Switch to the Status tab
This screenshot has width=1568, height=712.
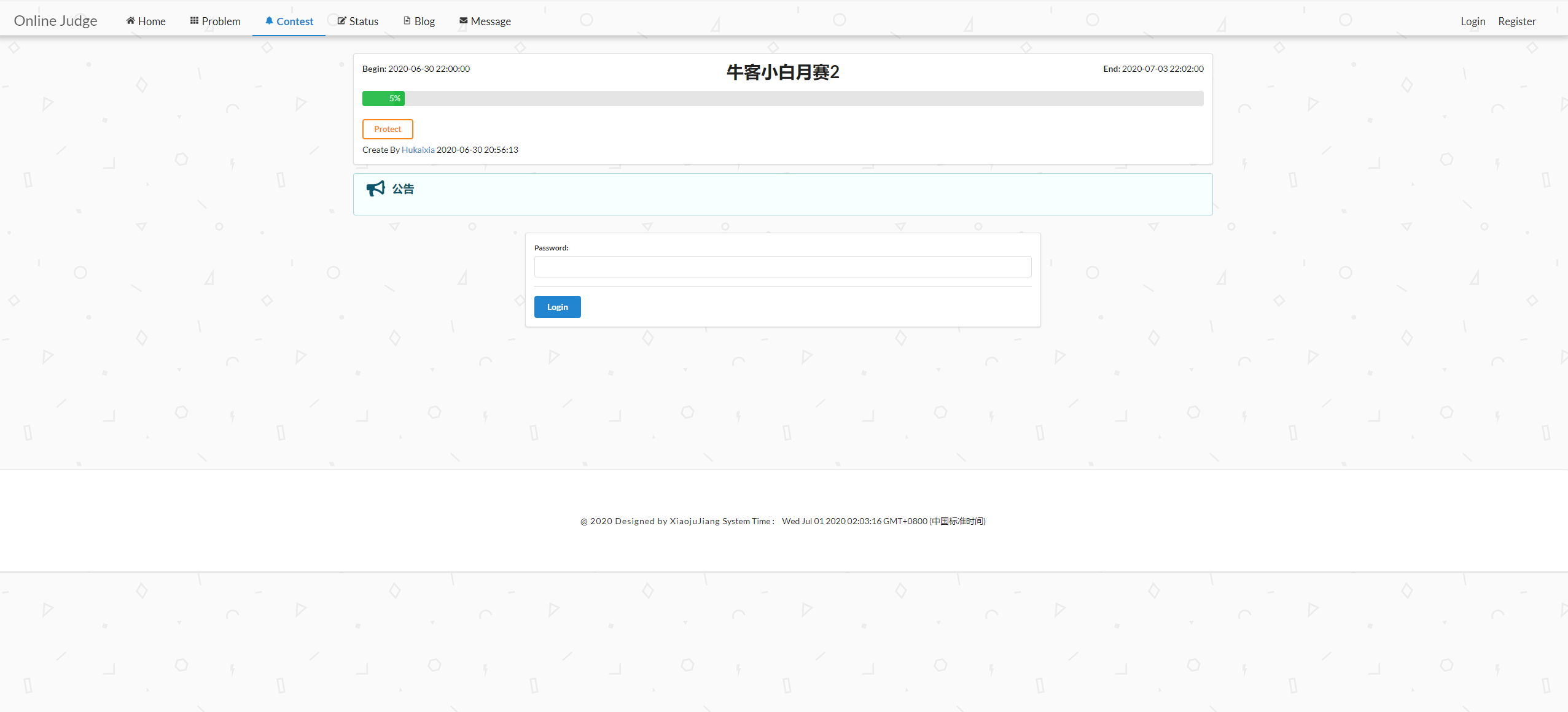coord(364,20)
